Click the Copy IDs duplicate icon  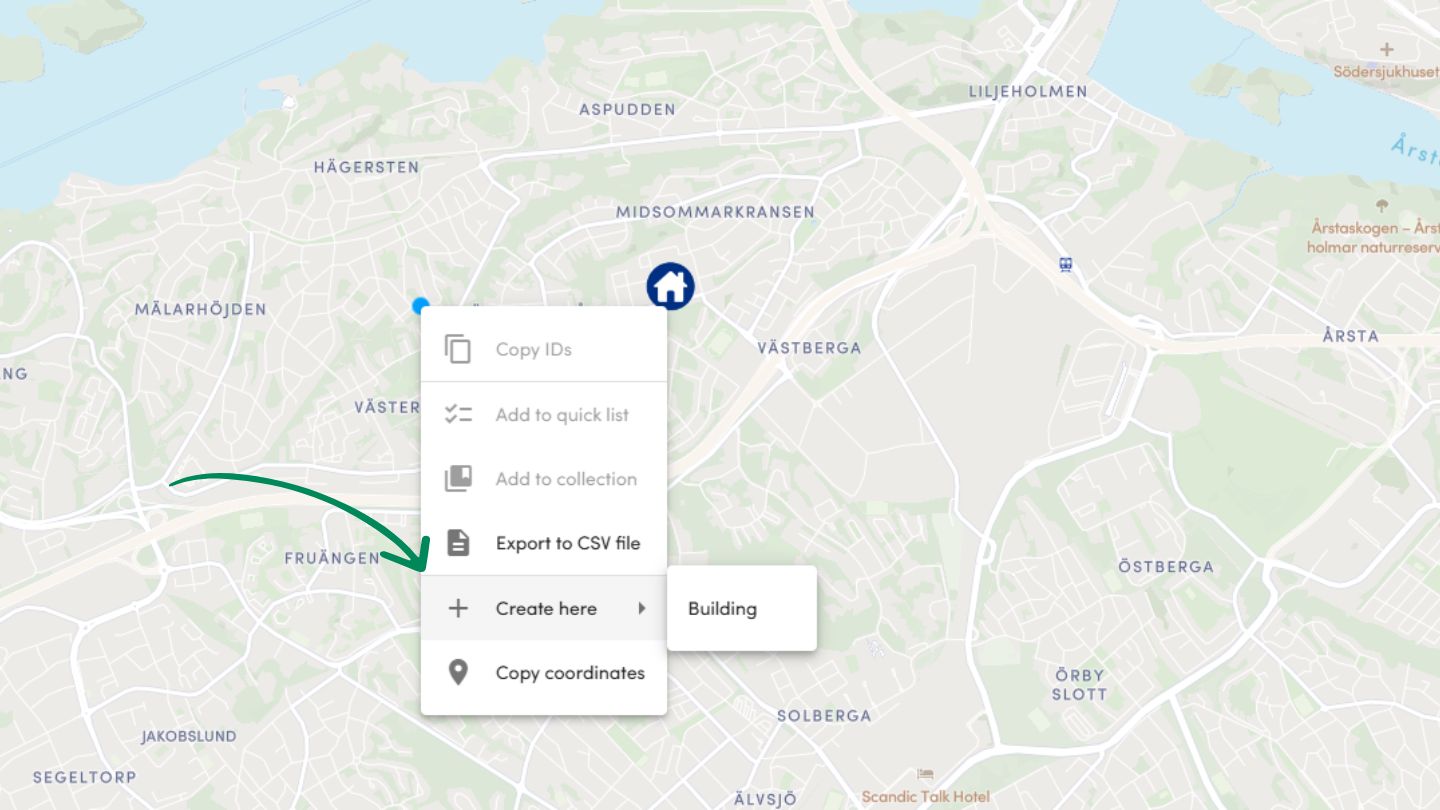point(458,349)
